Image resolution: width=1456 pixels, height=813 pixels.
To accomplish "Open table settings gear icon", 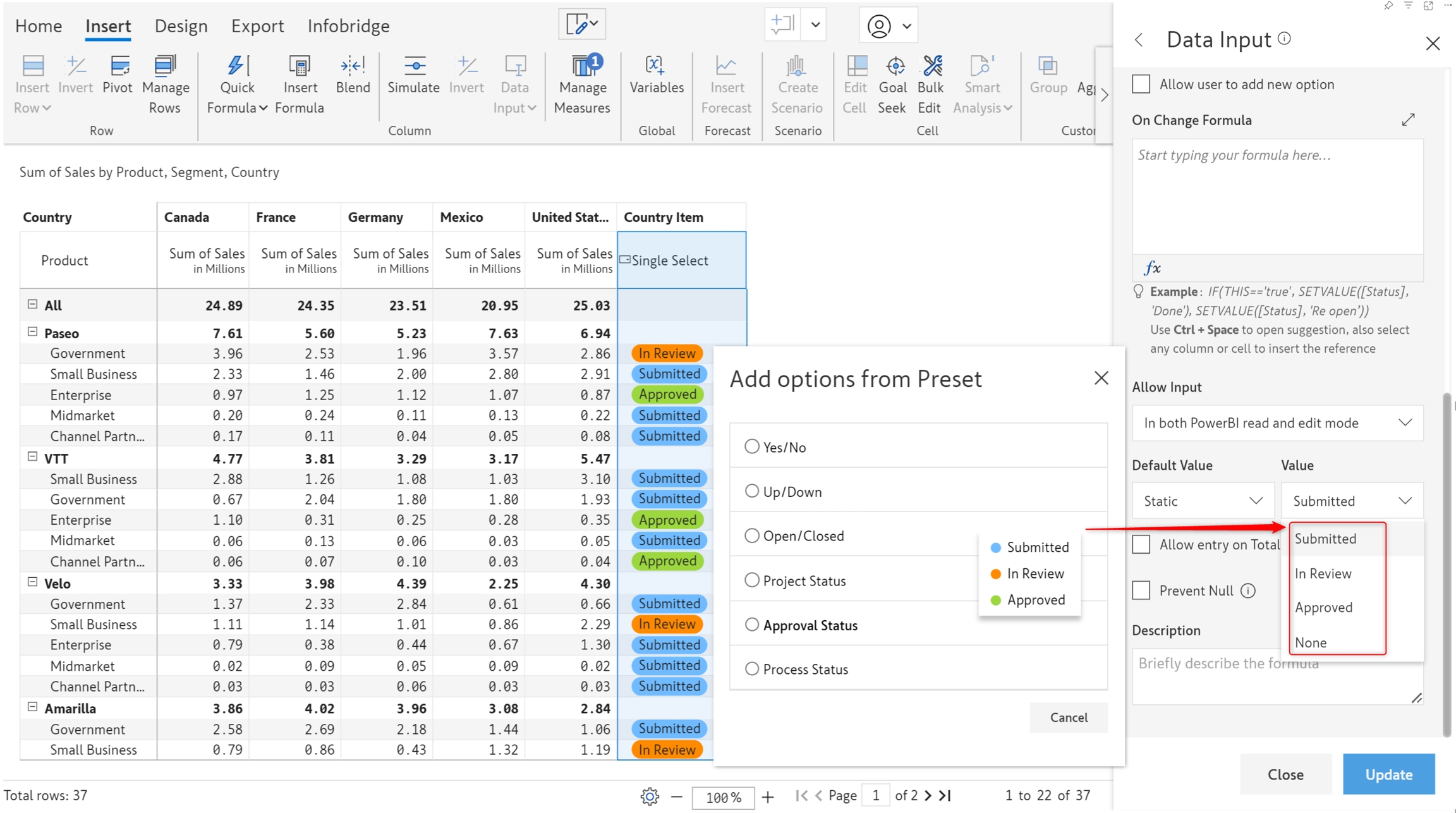I will 649,796.
